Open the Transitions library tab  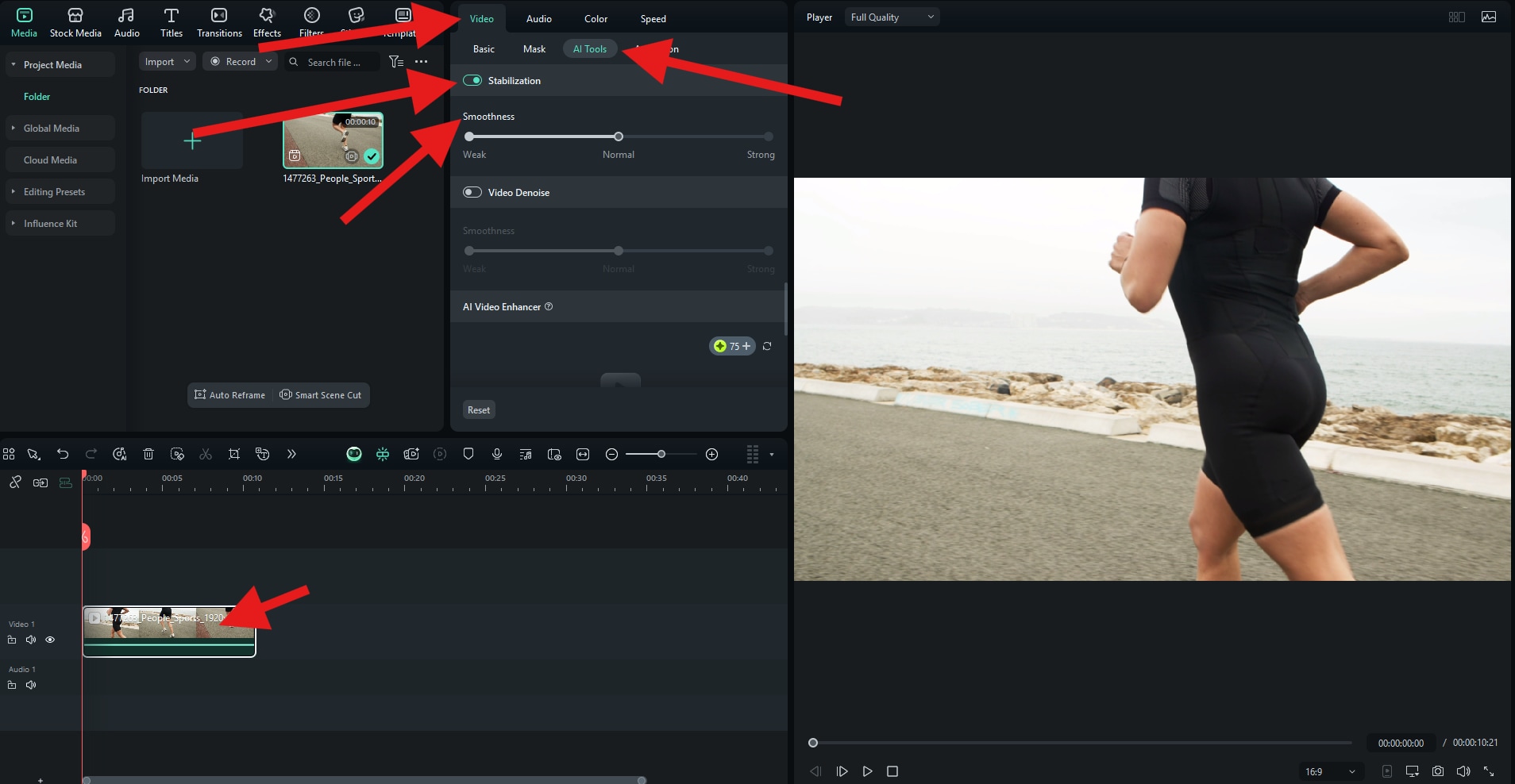(219, 23)
